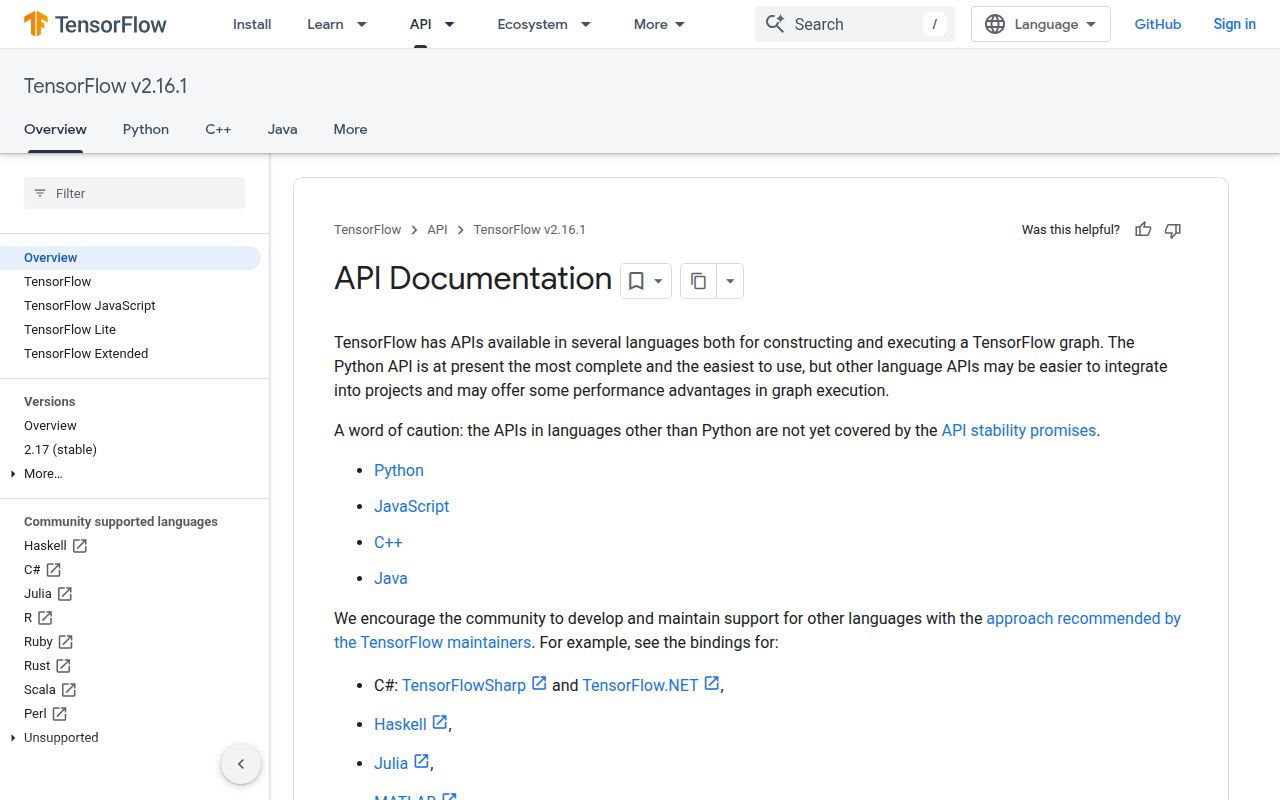1280x800 pixels.
Task: Open the bookmark dropdown arrow
Action: (x=658, y=282)
